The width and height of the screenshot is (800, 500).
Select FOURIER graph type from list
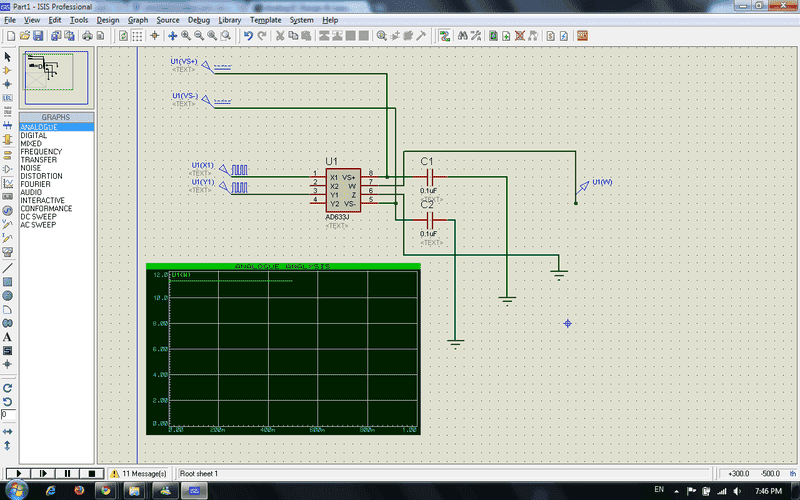click(35, 184)
